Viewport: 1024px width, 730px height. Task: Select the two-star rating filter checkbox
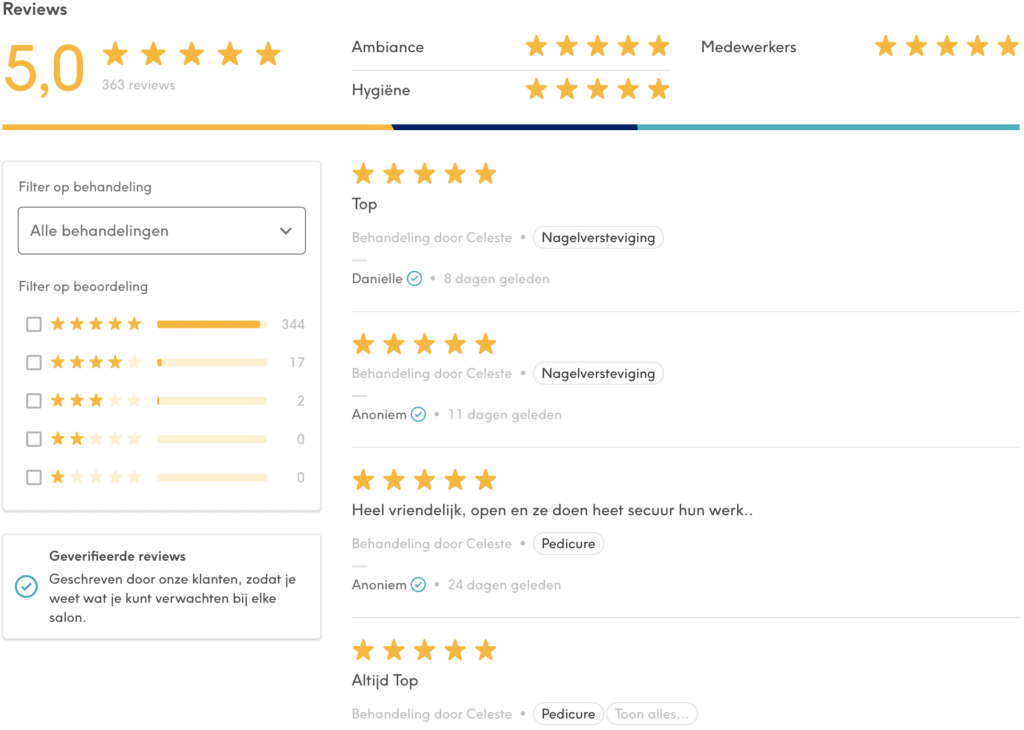coord(34,439)
